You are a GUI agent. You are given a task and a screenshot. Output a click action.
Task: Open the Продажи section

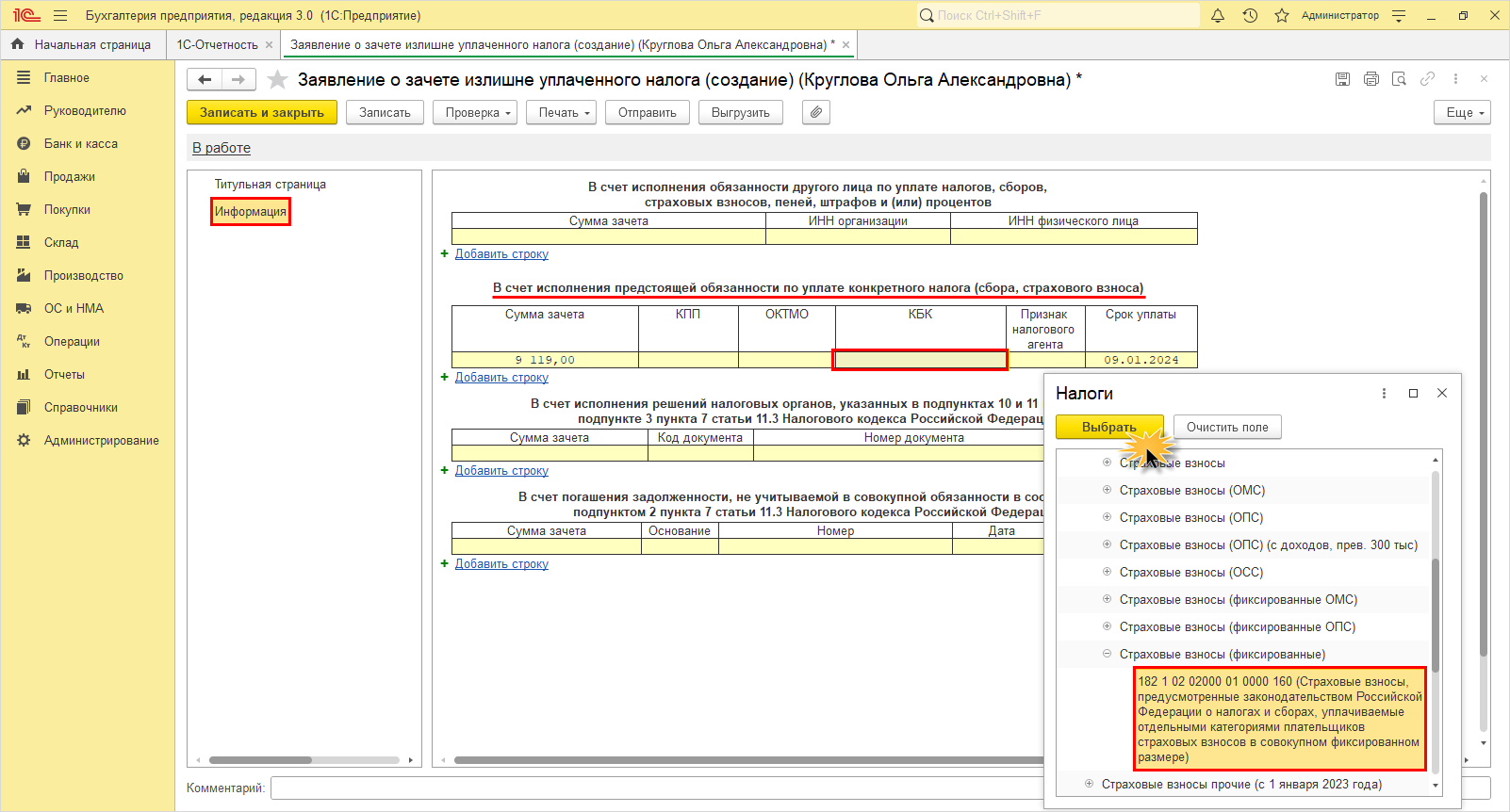coord(69,177)
